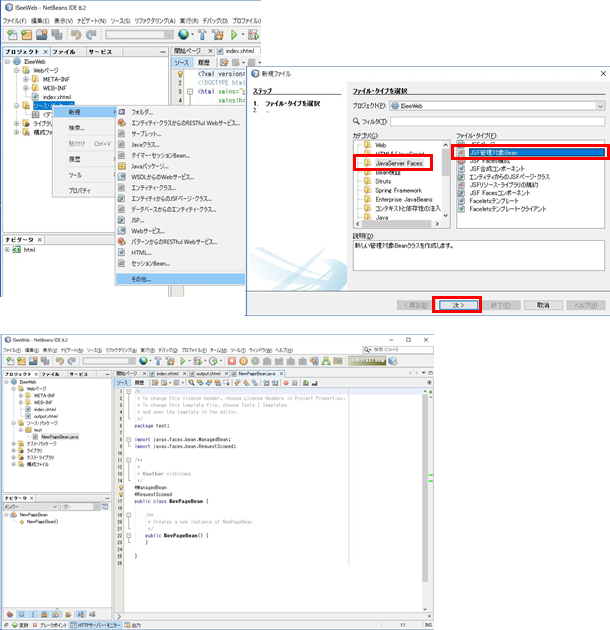Open NewPageBean.java editor tab

click(x=257, y=374)
